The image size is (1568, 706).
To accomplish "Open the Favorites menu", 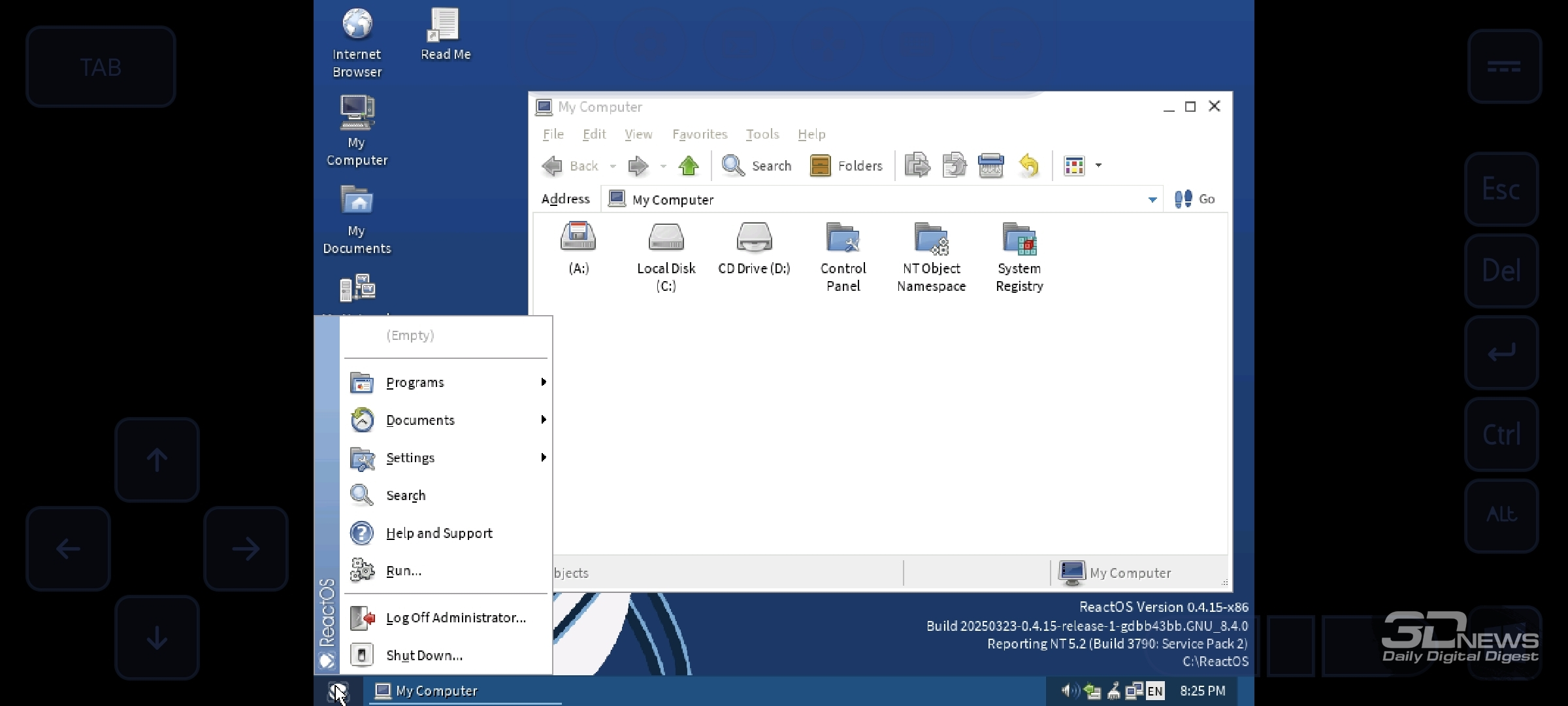I will 700,135.
